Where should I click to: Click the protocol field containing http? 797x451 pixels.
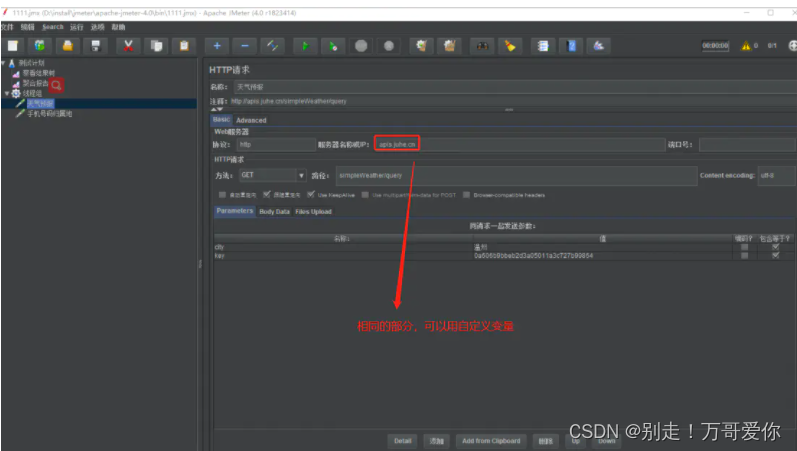(x=276, y=144)
